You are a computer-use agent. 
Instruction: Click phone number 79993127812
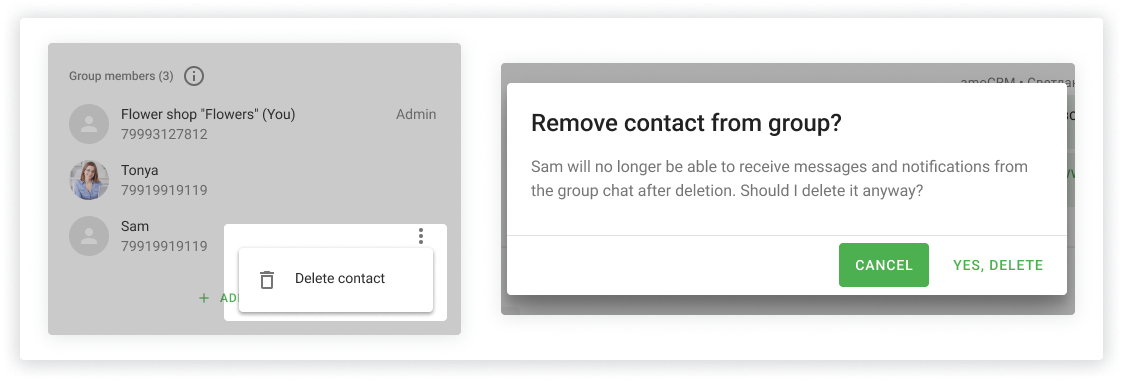164,135
